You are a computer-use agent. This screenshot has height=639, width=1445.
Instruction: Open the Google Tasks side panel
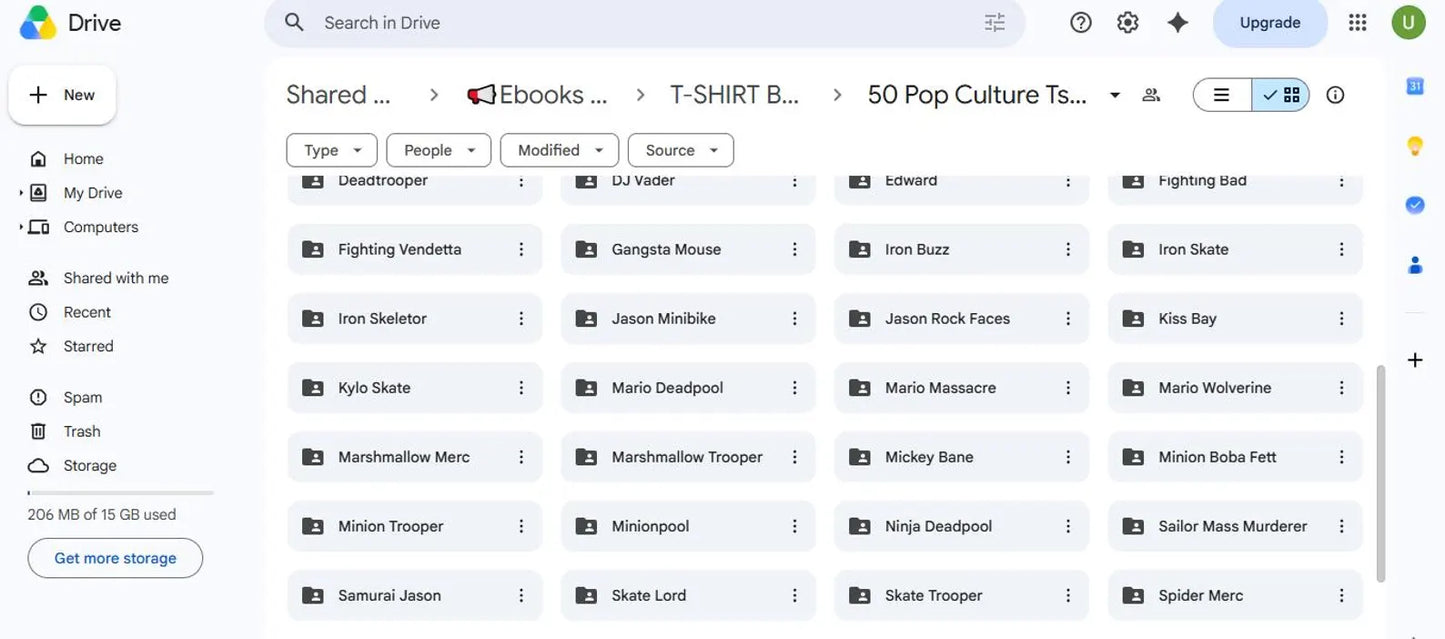click(x=1415, y=205)
